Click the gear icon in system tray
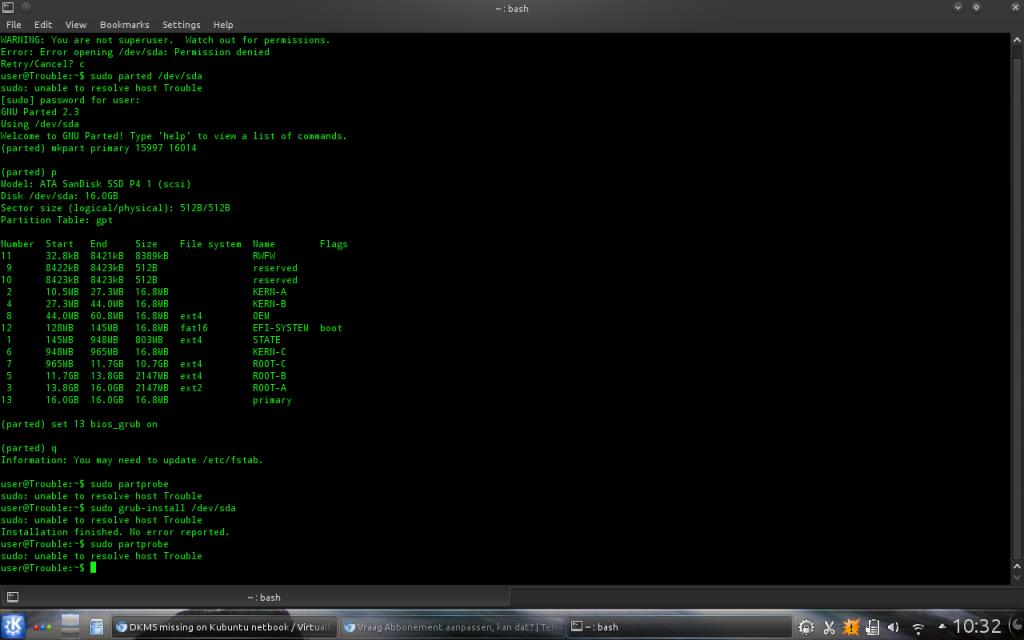This screenshot has height=640, width=1024. point(806,628)
